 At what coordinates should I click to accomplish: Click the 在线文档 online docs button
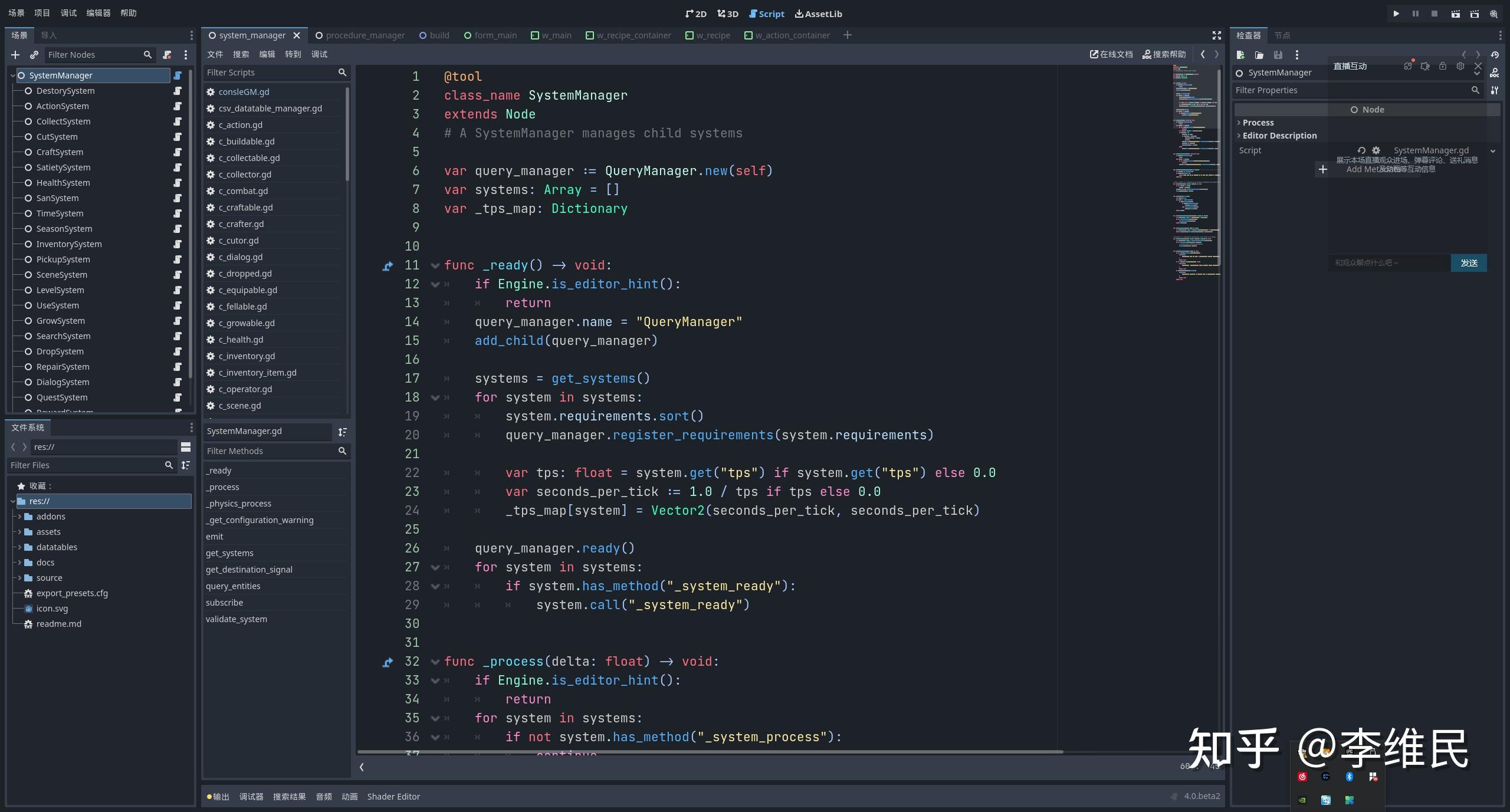pos(1111,54)
